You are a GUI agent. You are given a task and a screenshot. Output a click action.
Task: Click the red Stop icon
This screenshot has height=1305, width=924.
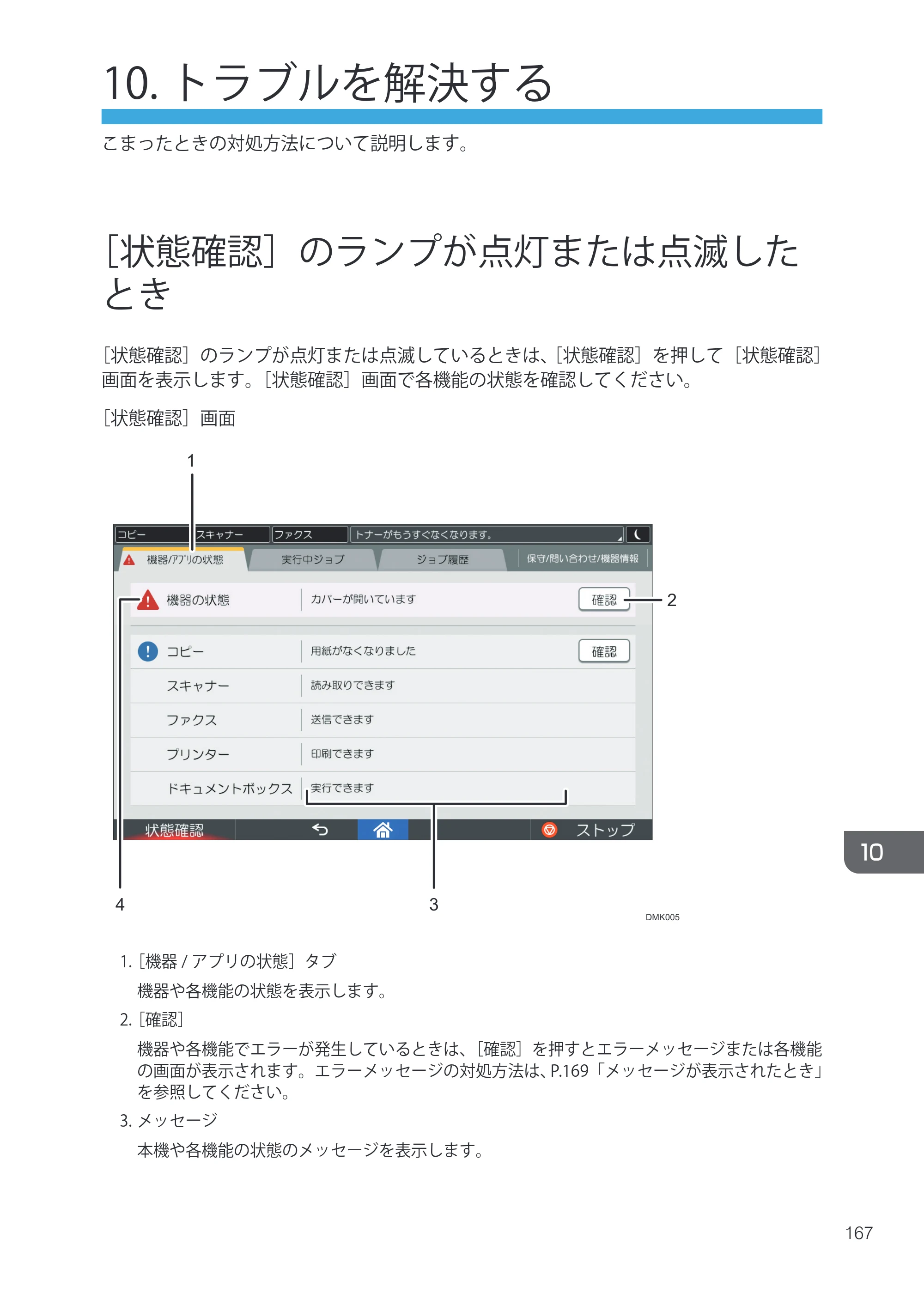[549, 830]
